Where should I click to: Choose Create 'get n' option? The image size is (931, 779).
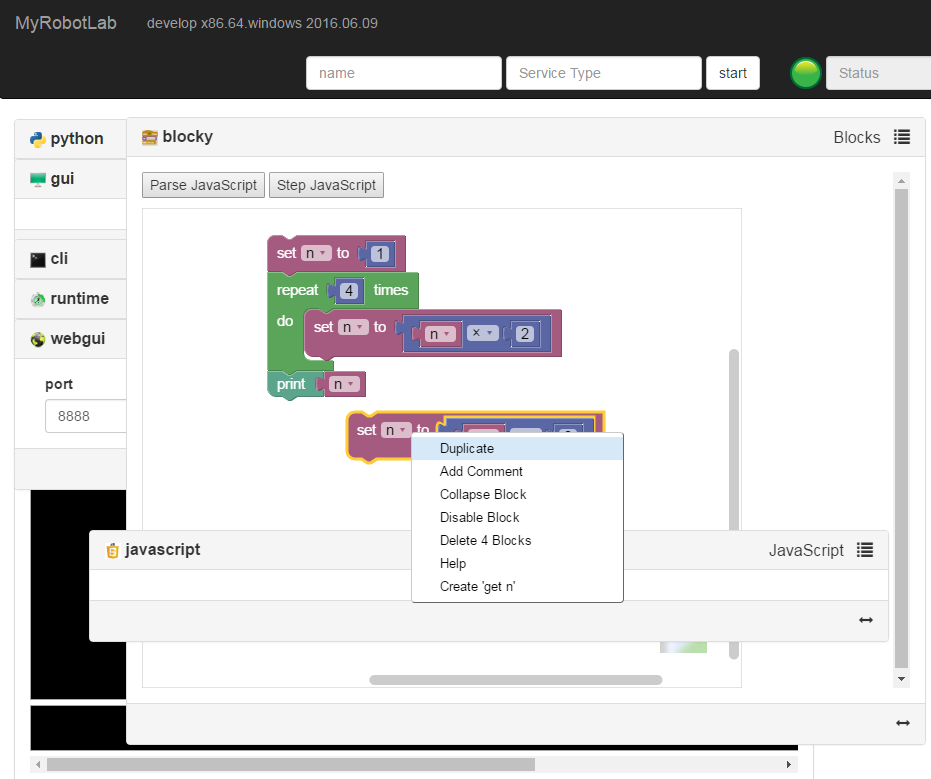[517, 587]
